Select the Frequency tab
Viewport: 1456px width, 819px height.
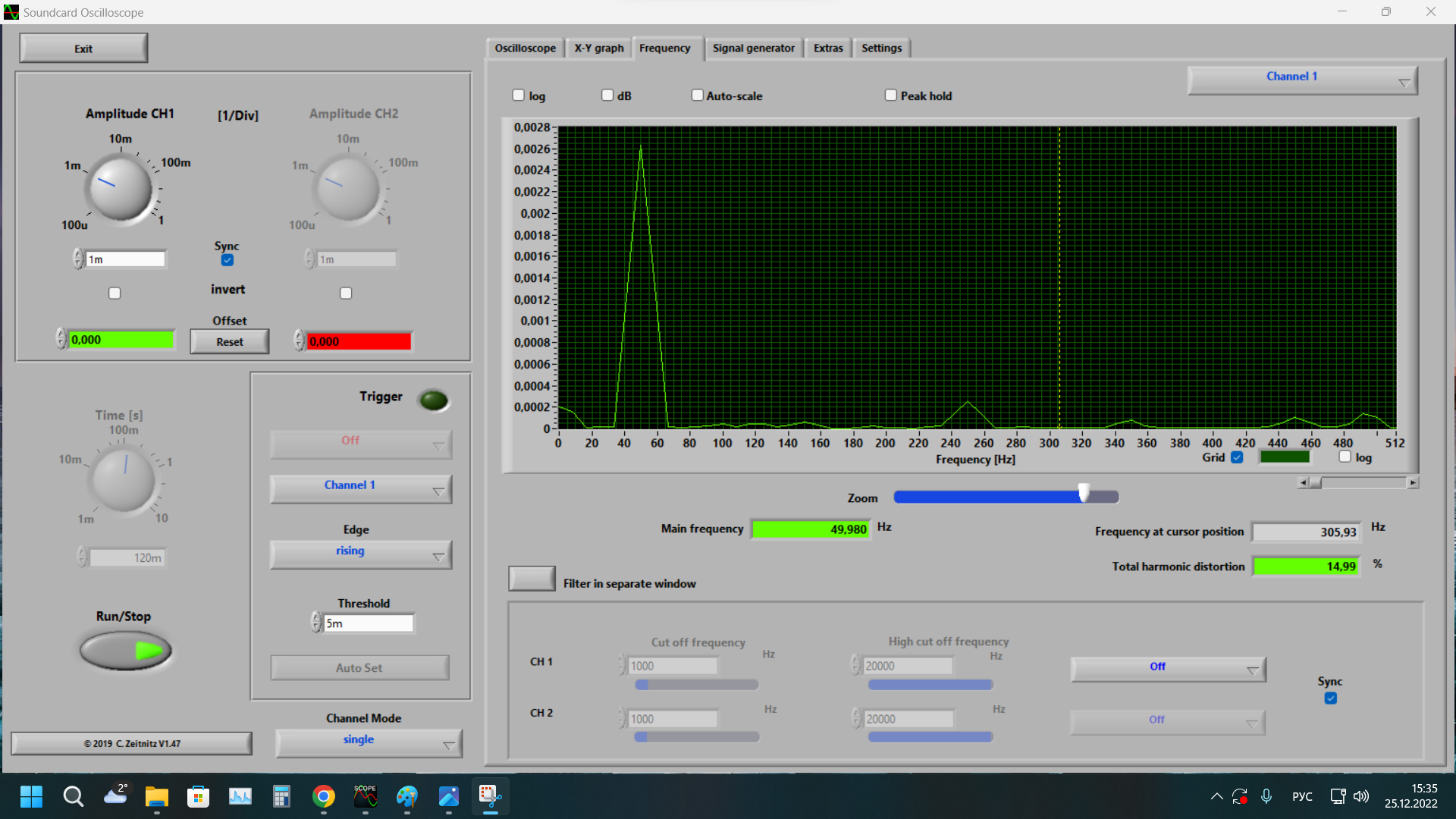665,48
